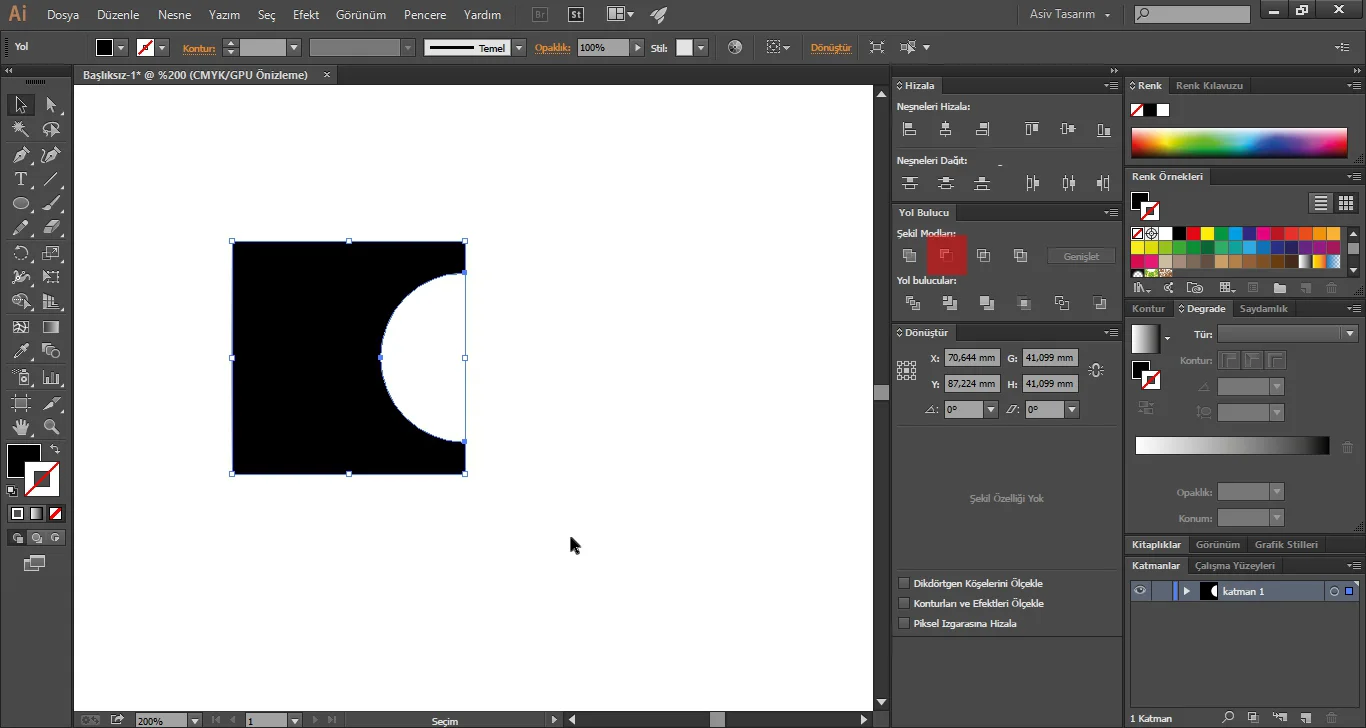This screenshot has height=728, width=1366.
Task: Click the Genişlet button in Yol Bulucu
Action: click(1081, 256)
